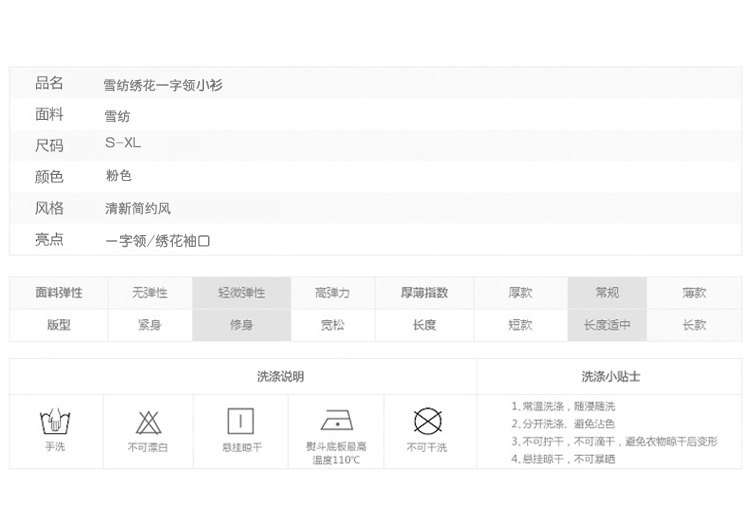Click the iron temperature 110°C icon
Screen dimensions: 750x510
(x=335, y=419)
